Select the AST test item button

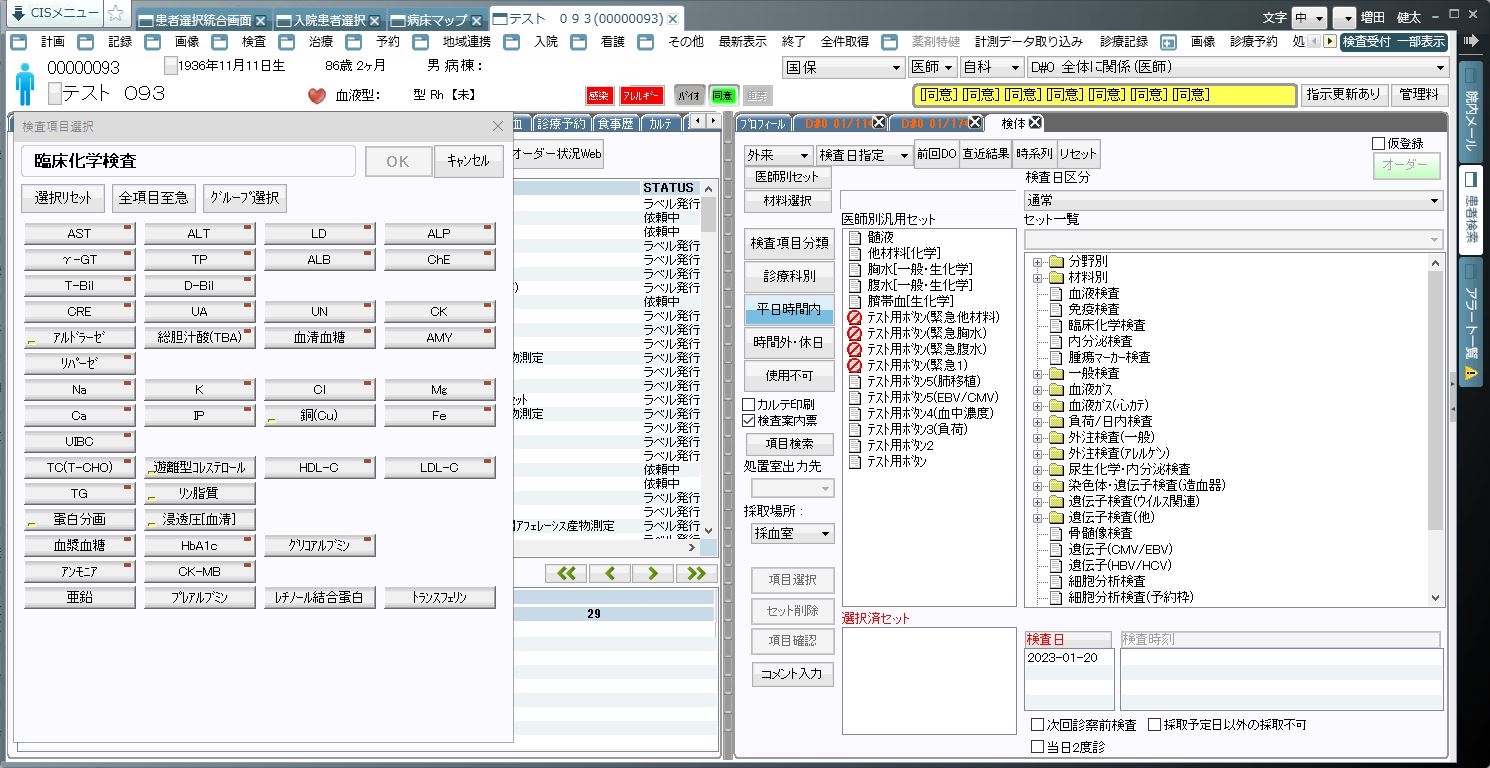coord(79,234)
